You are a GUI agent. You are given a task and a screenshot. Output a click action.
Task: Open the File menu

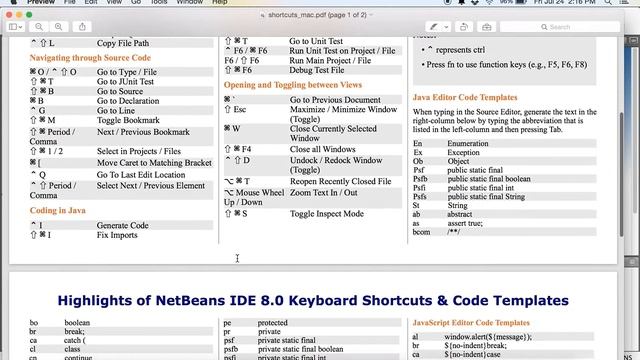pyautogui.click(x=69, y=2)
